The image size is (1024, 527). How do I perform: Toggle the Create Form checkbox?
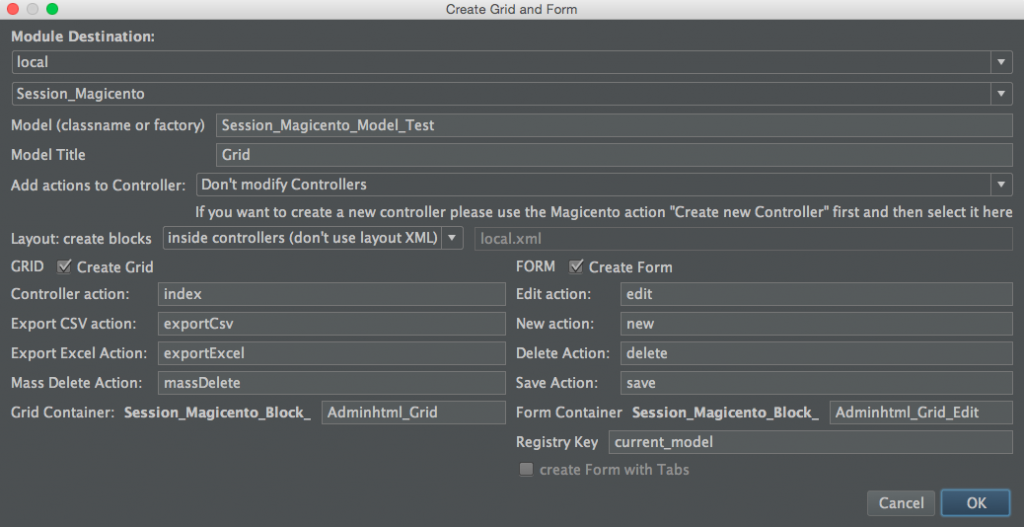[576, 266]
